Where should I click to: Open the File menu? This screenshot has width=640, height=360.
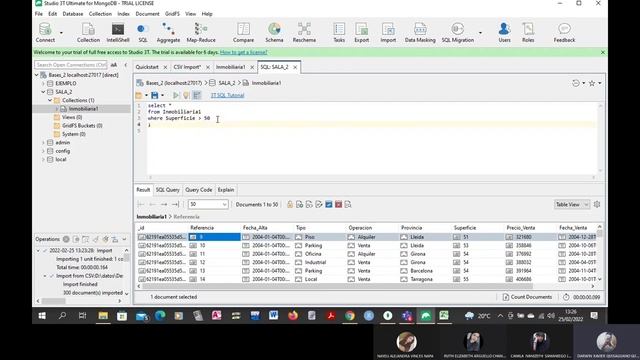pos(39,14)
